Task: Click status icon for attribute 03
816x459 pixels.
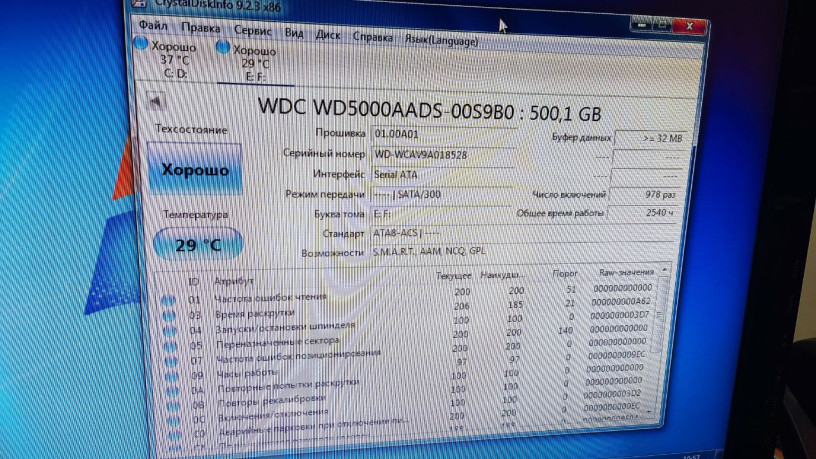Action: (x=169, y=315)
